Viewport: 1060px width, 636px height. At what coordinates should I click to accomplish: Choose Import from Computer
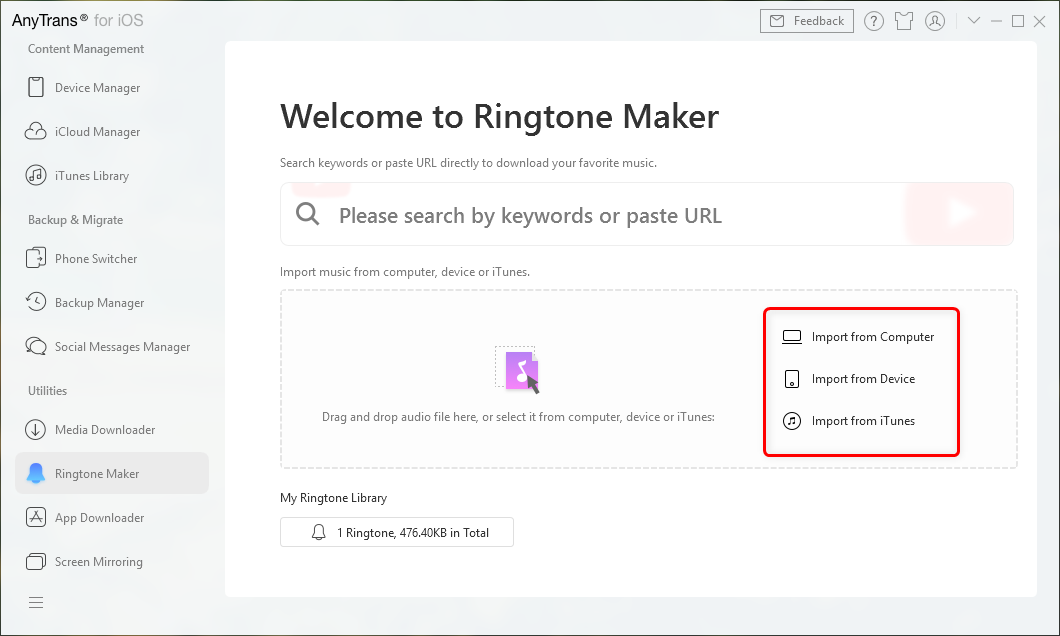[872, 337]
